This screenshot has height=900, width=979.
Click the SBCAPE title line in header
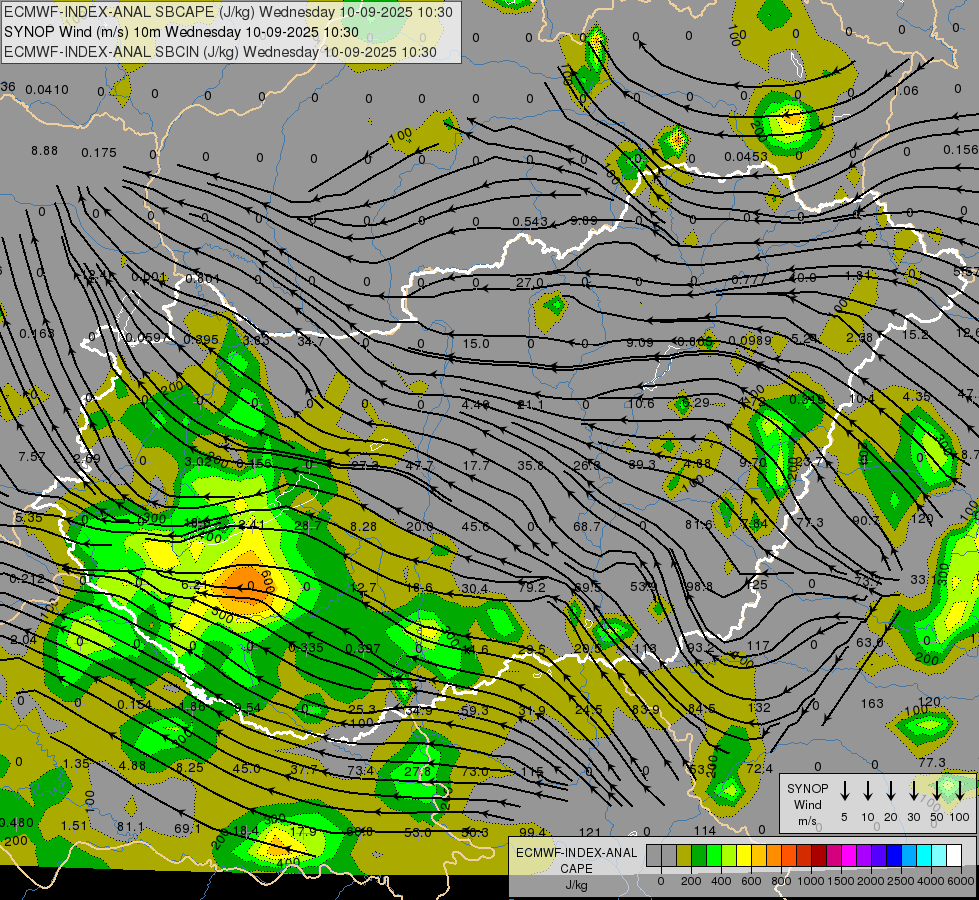229,12
